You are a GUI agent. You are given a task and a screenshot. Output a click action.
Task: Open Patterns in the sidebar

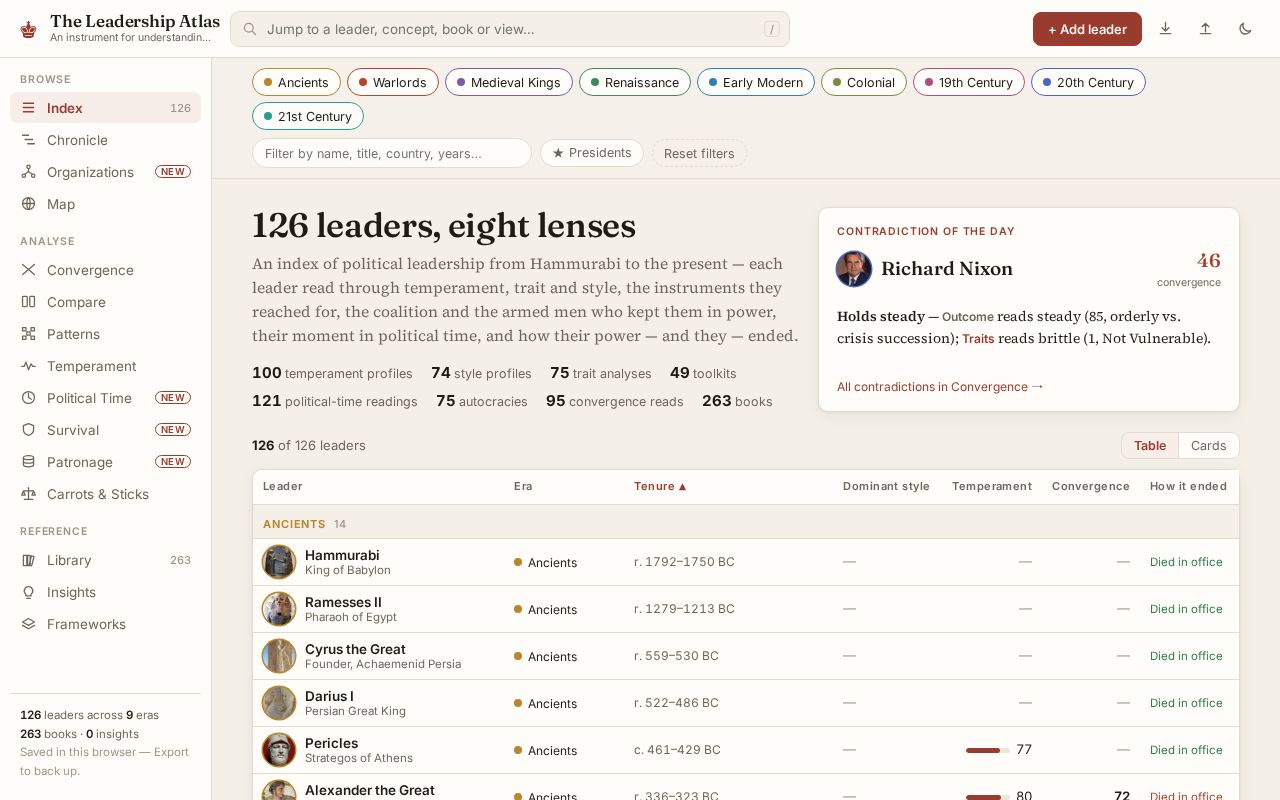(105, 334)
